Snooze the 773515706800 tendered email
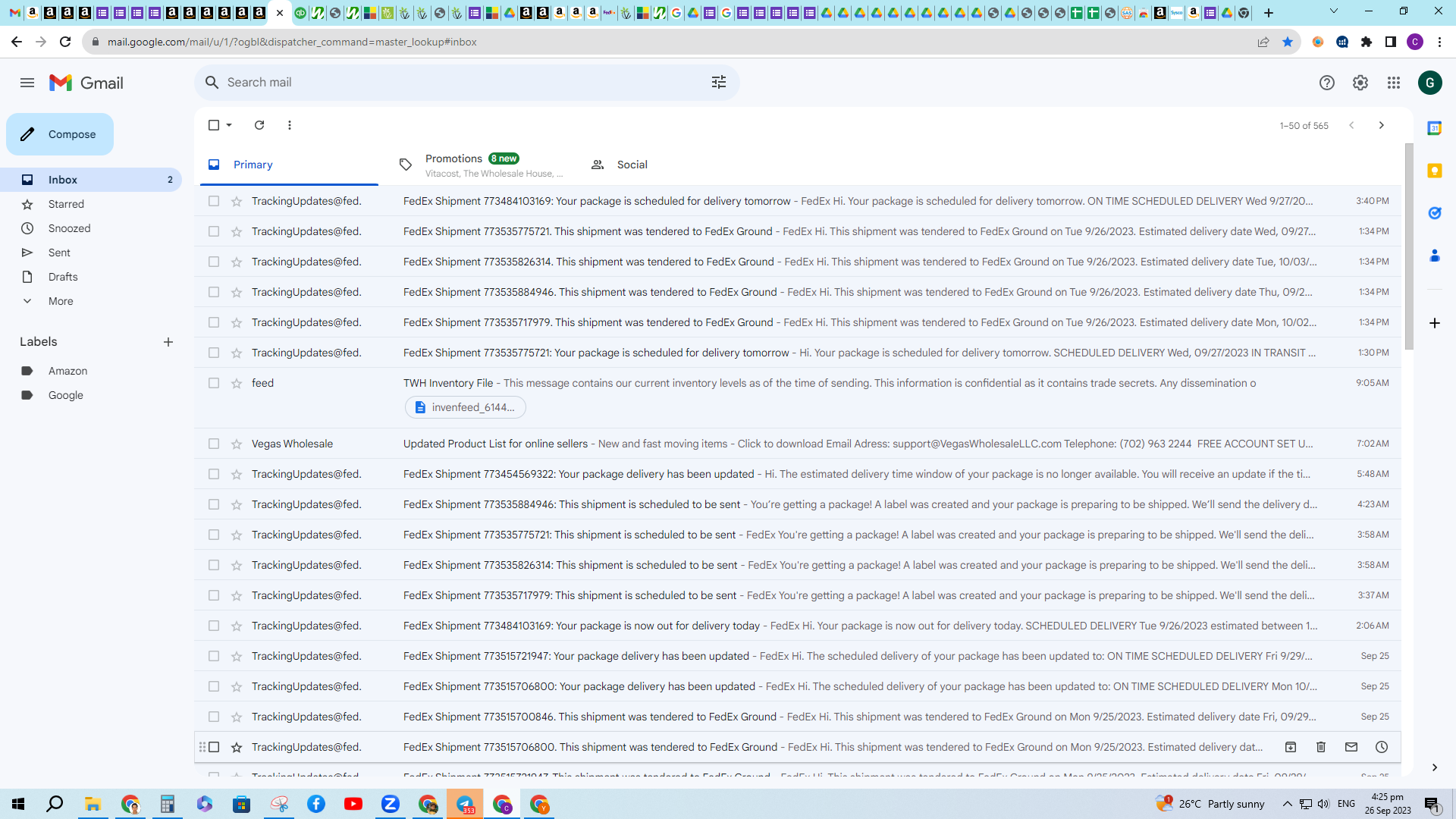This screenshot has width=1456, height=819. coord(1382,747)
